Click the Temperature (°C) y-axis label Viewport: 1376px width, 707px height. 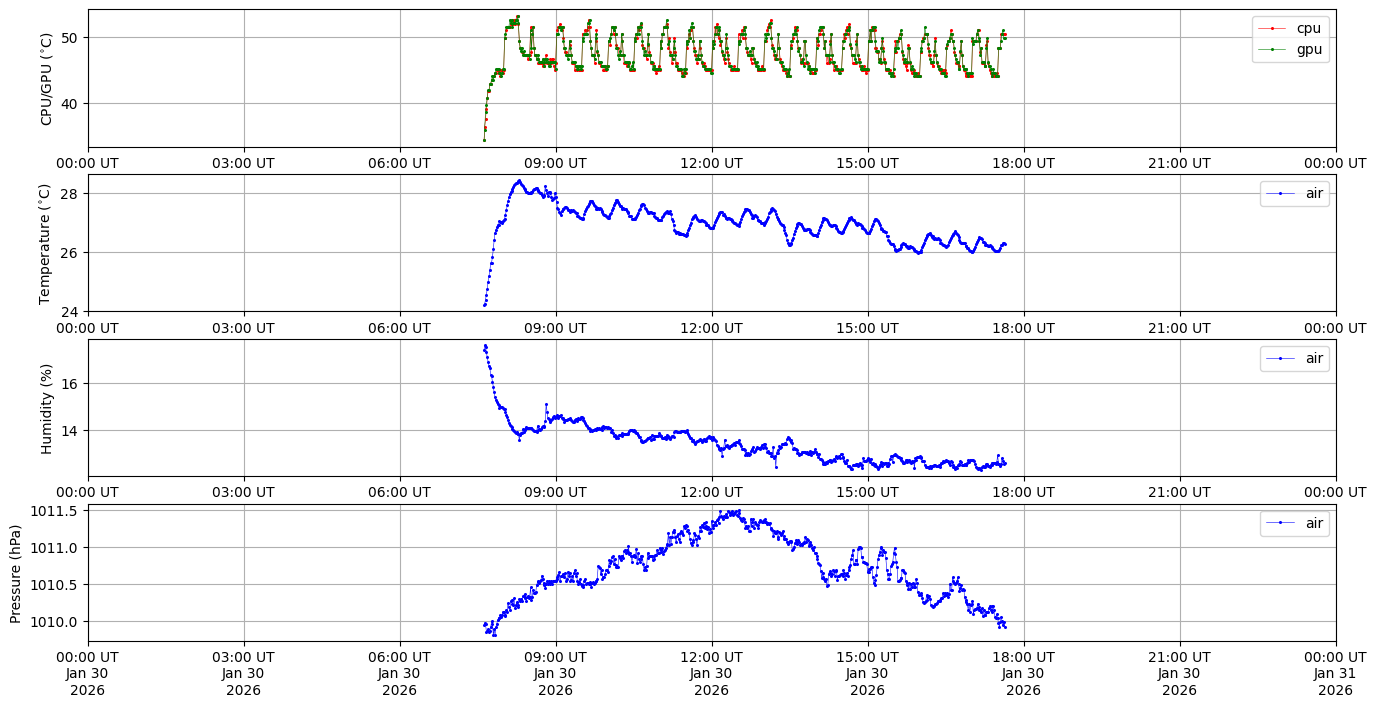coord(44,244)
